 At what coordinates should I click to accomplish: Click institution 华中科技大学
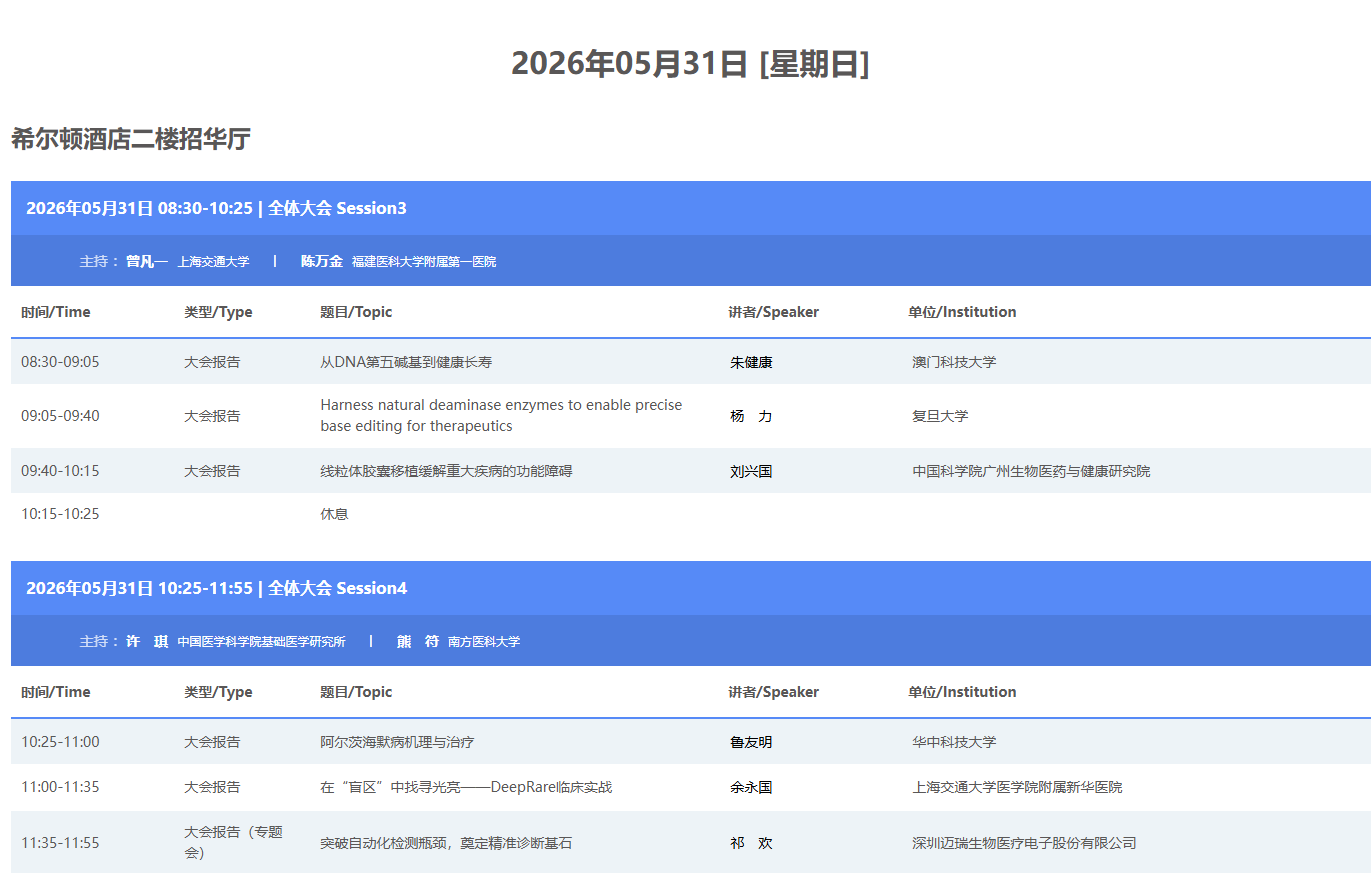pyautogui.click(x=954, y=742)
